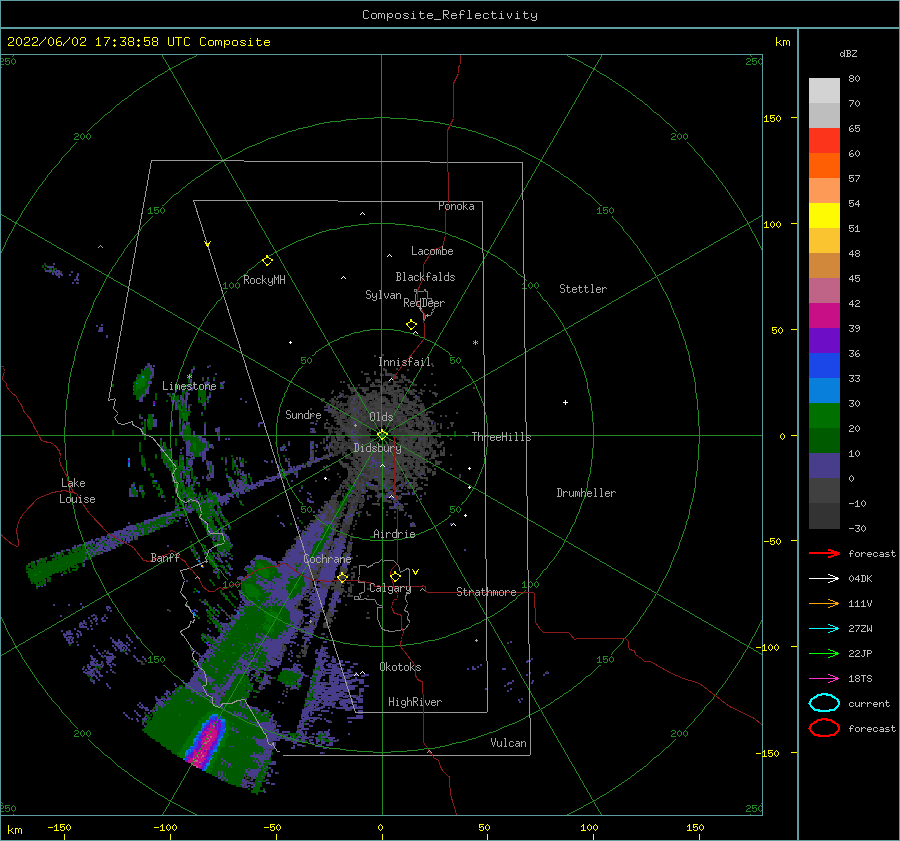The width and height of the screenshot is (900, 841).
Task: Click the 30 dBZ light blue swatch
Action: pyautogui.click(x=824, y=390)
